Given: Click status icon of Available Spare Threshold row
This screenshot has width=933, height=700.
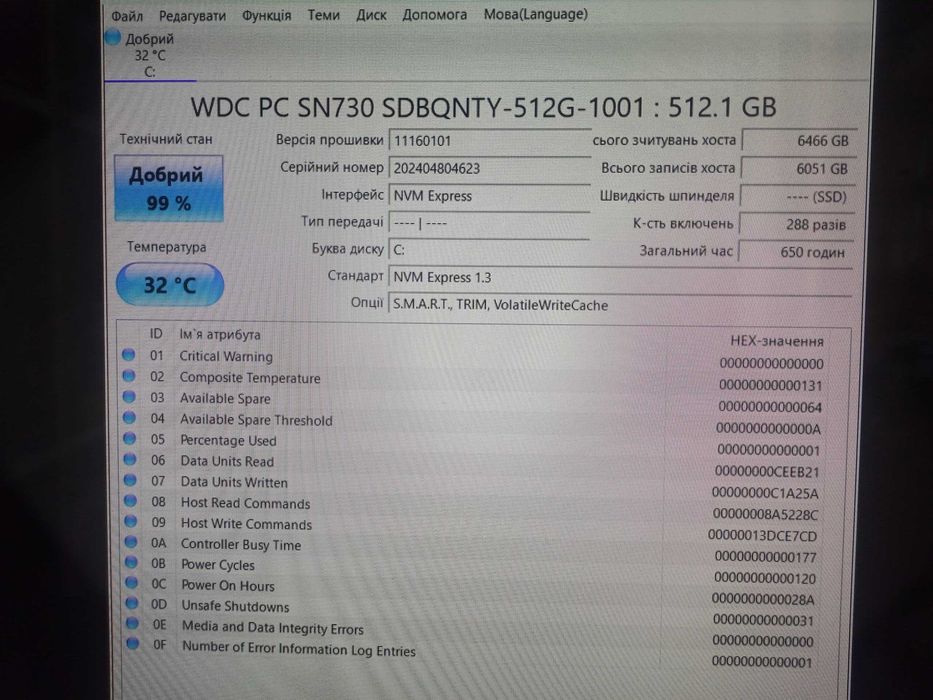Looking at the screenshot, I should (129, 417).
